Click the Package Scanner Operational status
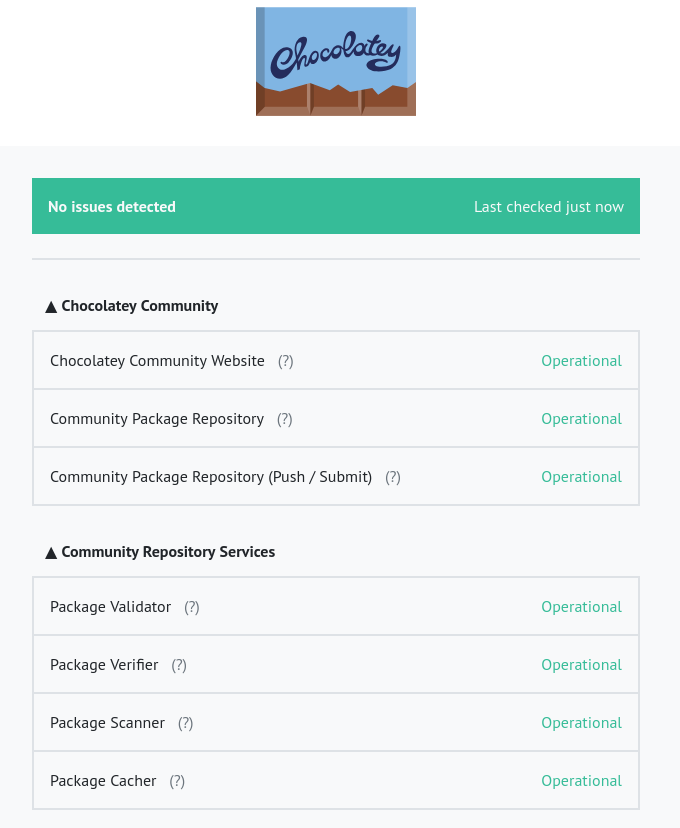This screenshot has width=680, height=828. (x=581, y=723)
